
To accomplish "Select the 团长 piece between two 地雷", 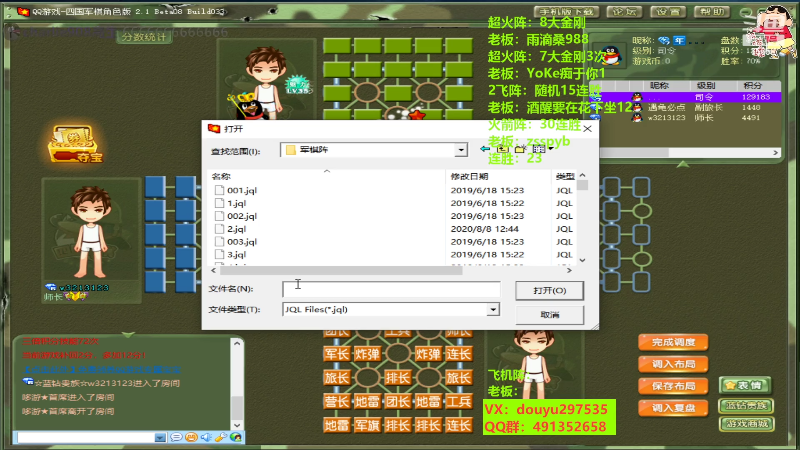I will [x=397, y=402].
